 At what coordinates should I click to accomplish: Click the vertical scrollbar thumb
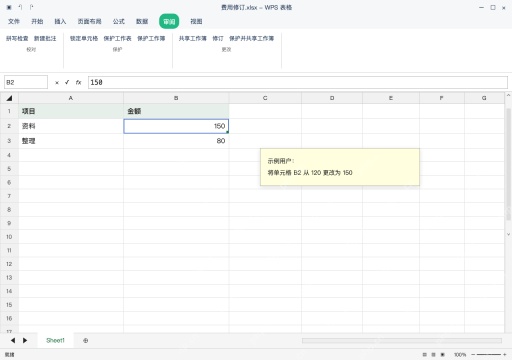pyautogui.click(x=508, y=164)
